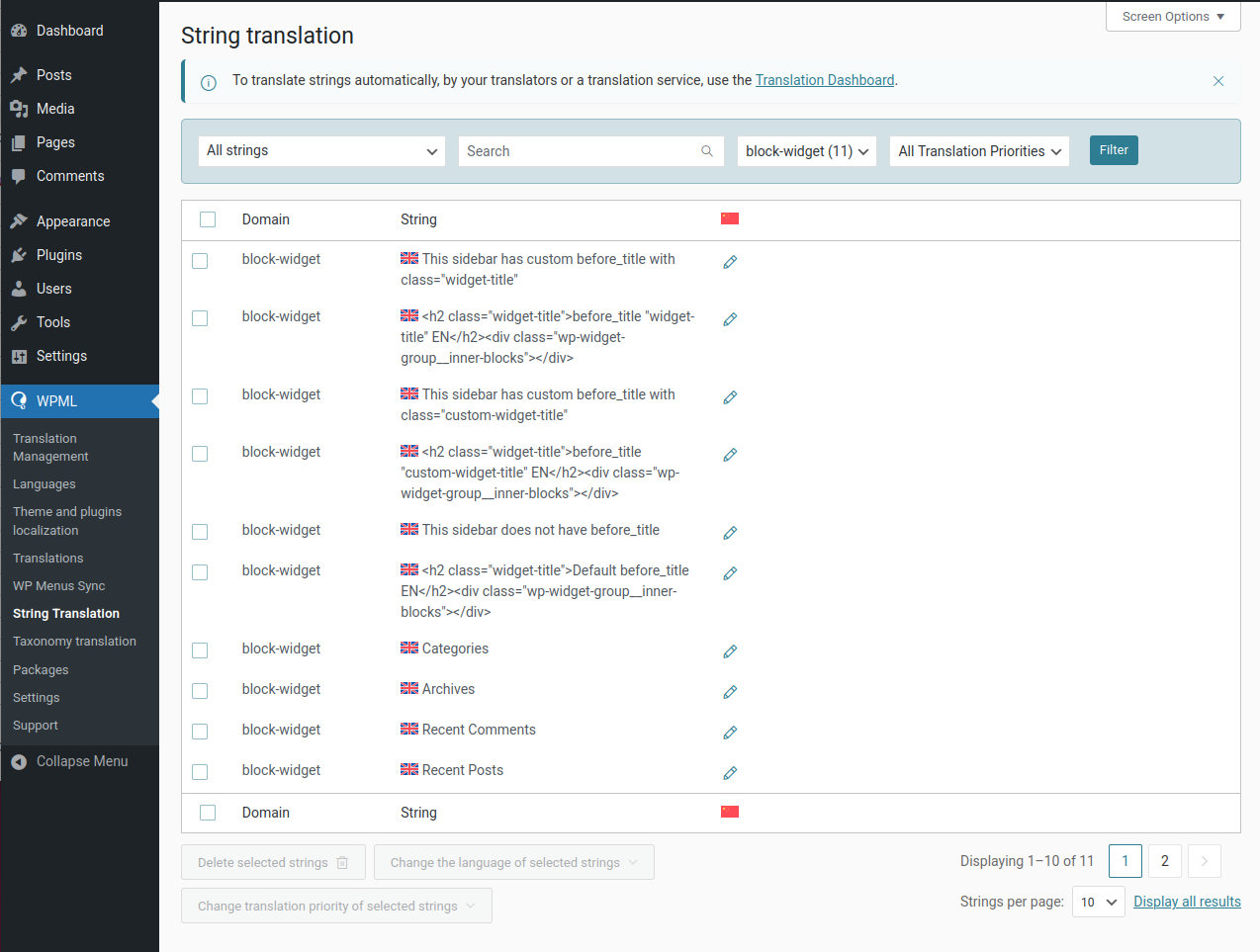Open All Translation Priorities dropdown
Image resolution: width=1260 pixels, height=952 pixels.
[x=979, y=151]
